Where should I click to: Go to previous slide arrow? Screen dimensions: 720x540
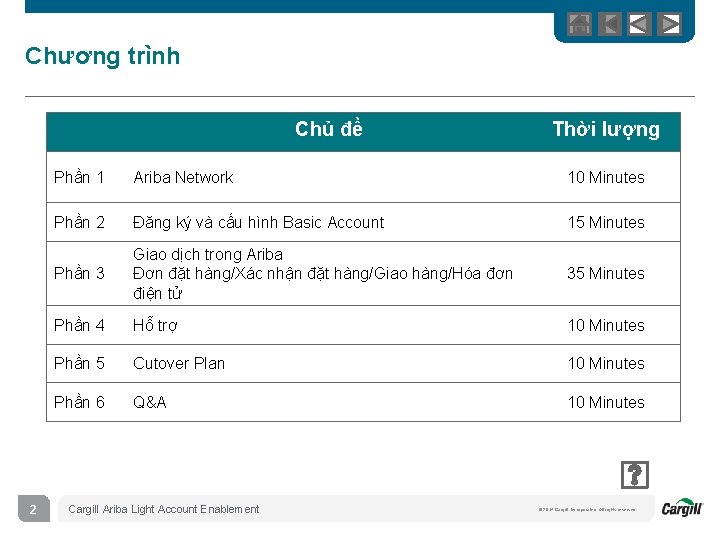[640, 24]
